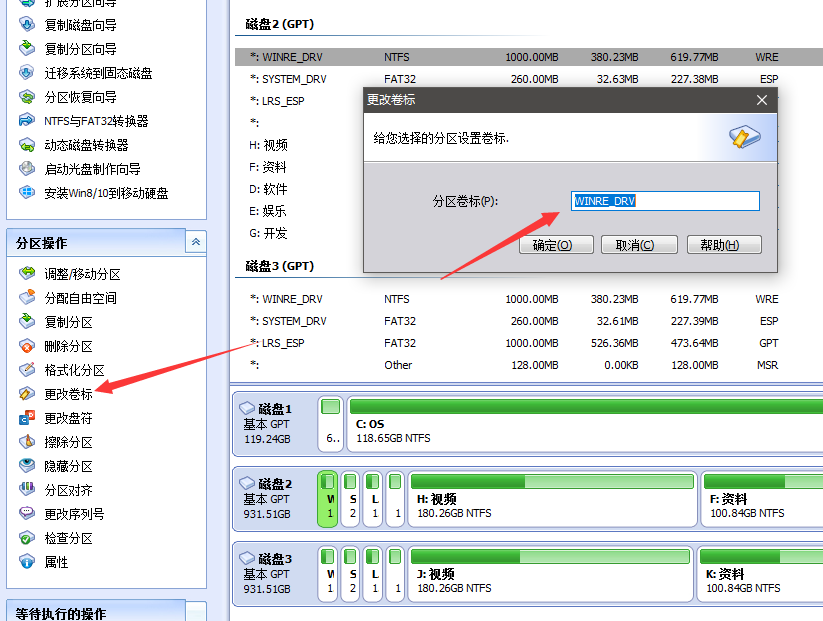Click the 分区卷标 text field

(x=665, y=201)
